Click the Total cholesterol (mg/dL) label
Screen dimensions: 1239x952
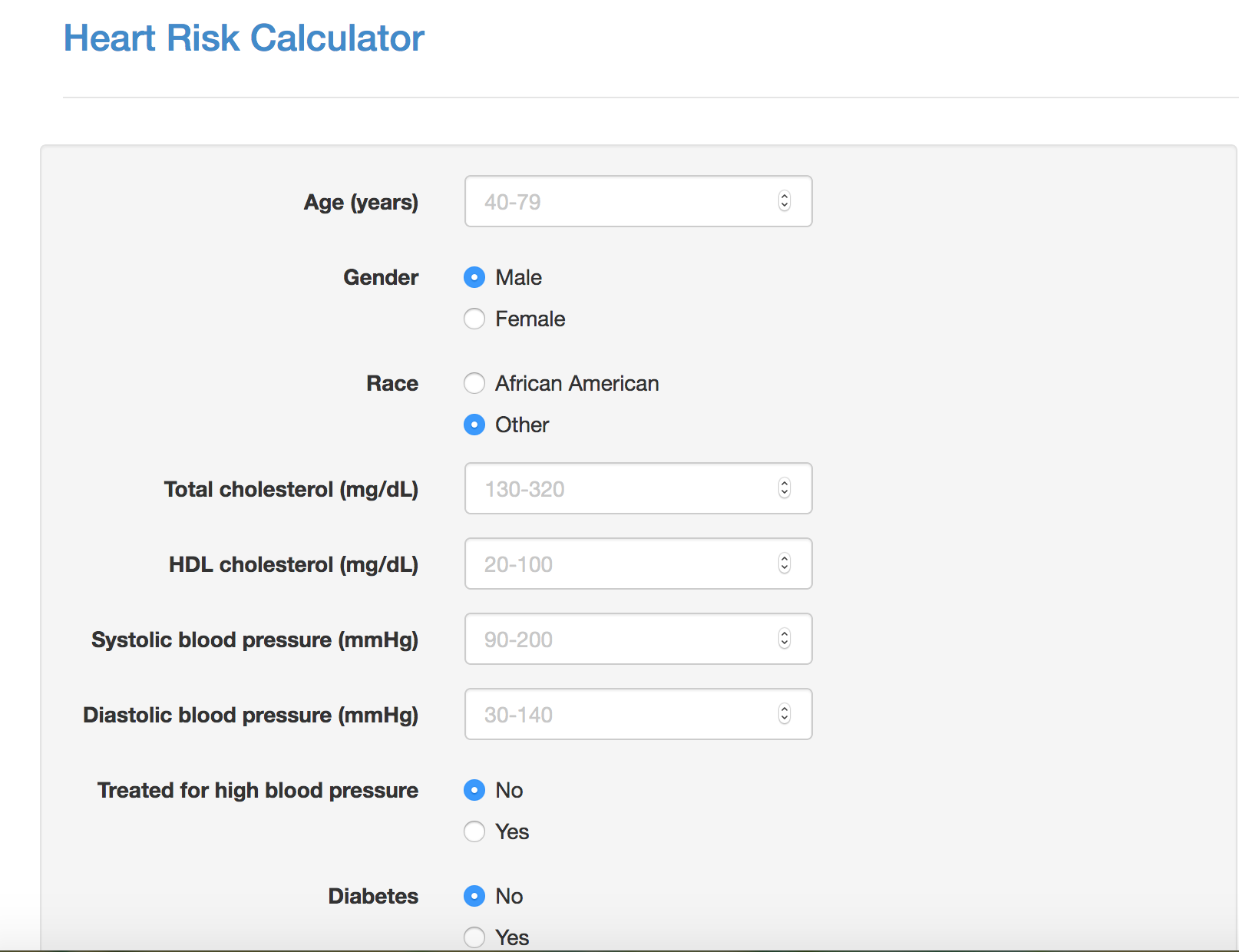click(292, 490)
